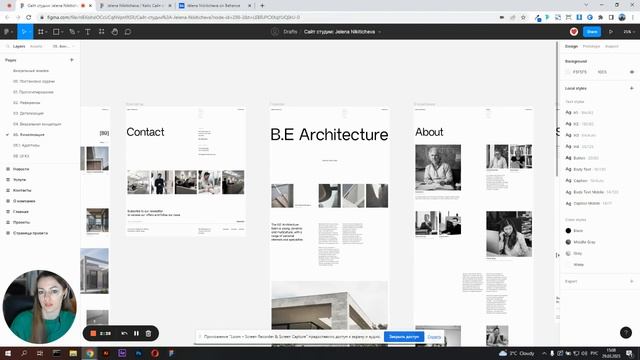
Task: Click the user avatar in Figma toolbar
Action: (574, 31)
